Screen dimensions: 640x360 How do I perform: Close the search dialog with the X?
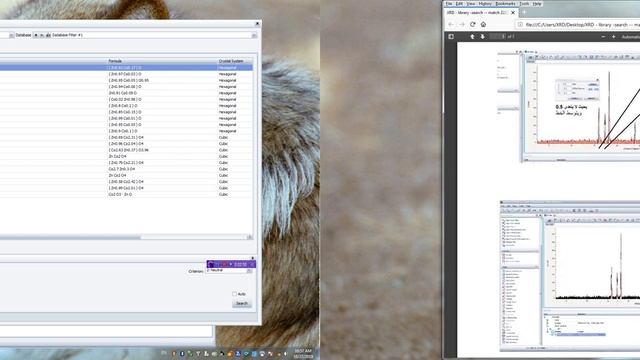pyautogui.click(x=257, y=24)
